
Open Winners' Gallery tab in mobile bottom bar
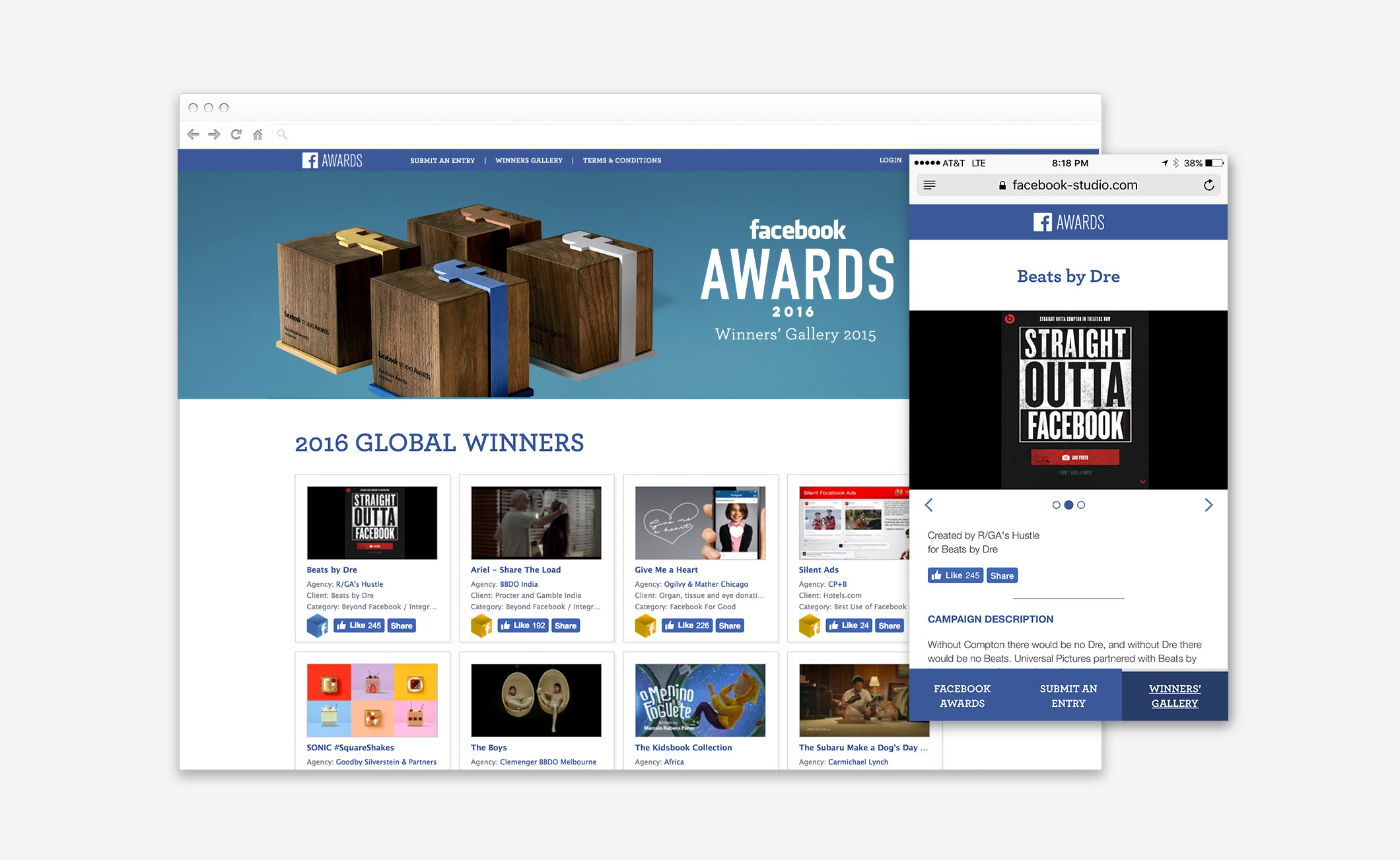point(1175,696)
